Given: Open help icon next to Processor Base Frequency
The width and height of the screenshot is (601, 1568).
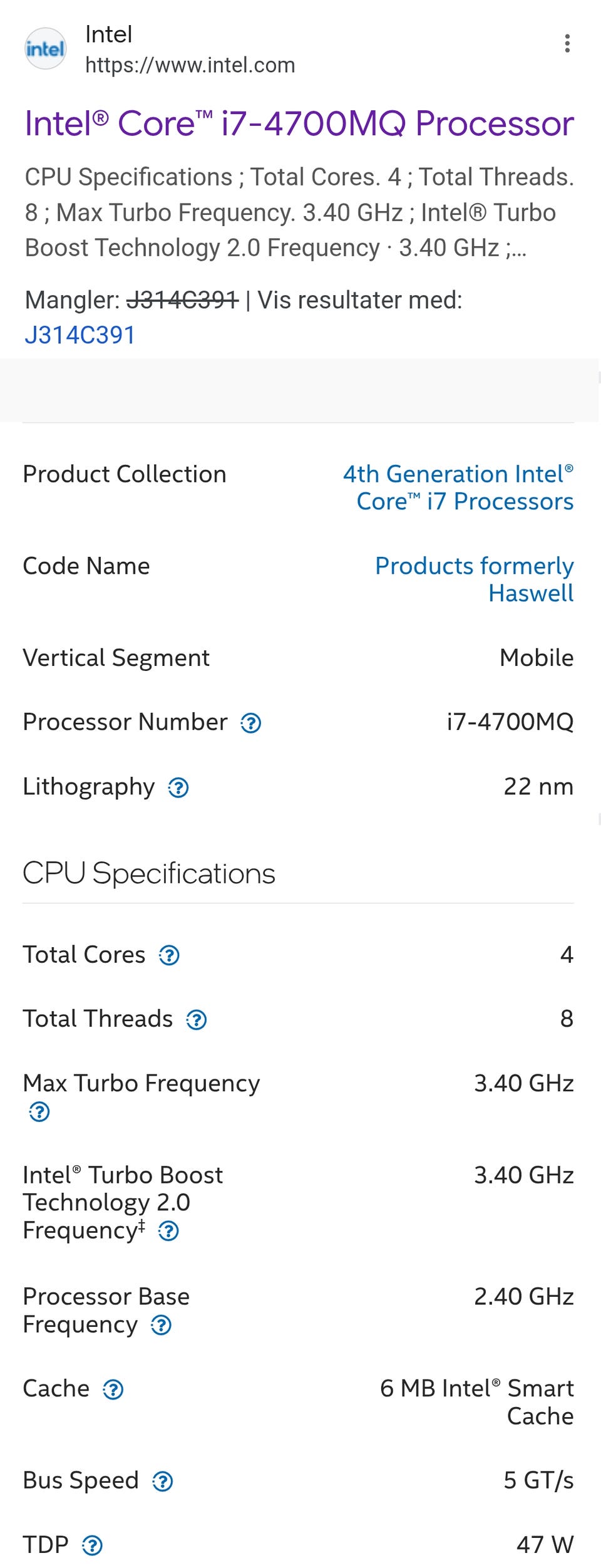Looking at the screenshot, I should [x=162, y=1326].
